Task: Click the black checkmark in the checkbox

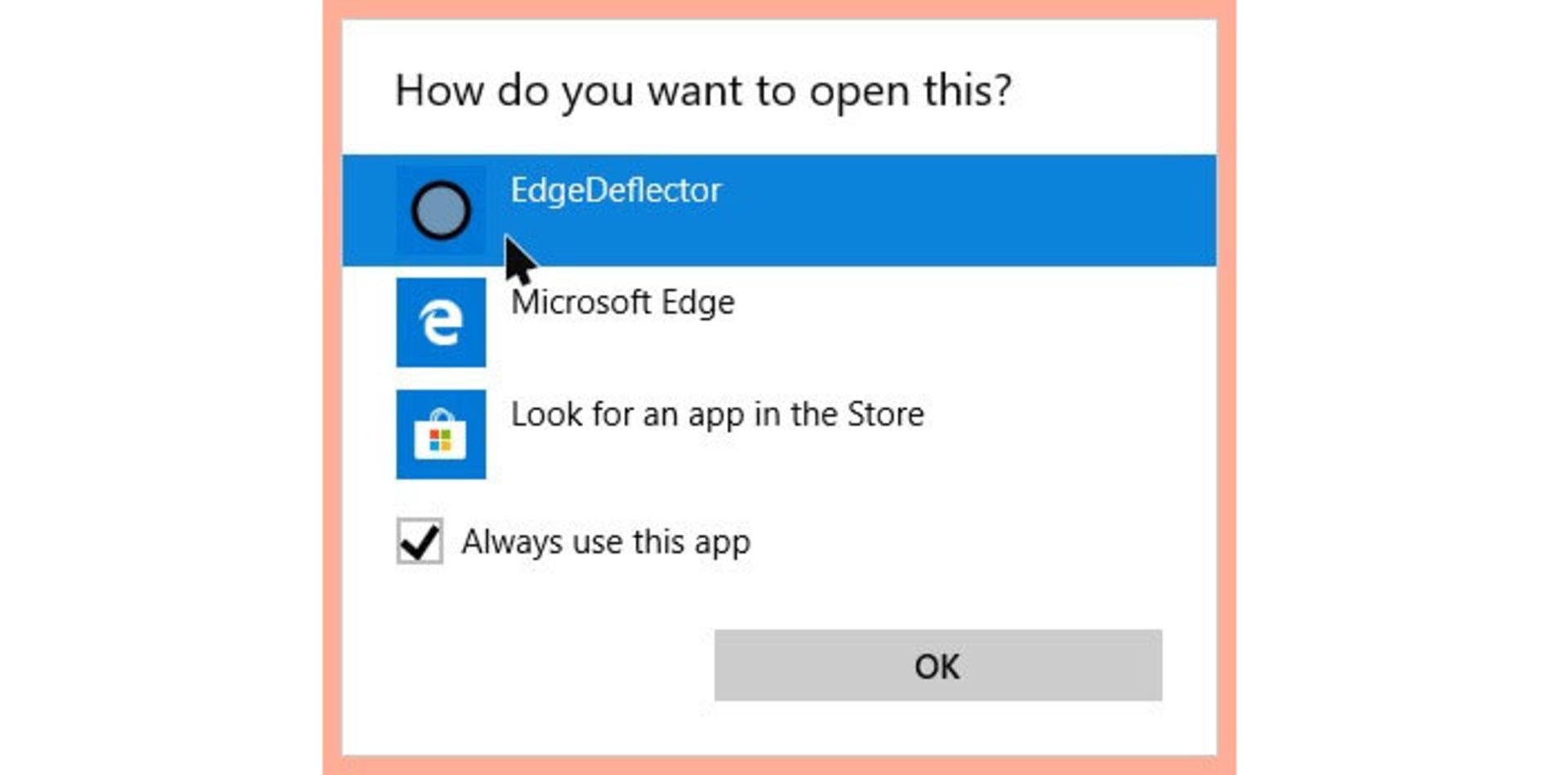Action: click(x=420, y=541)
